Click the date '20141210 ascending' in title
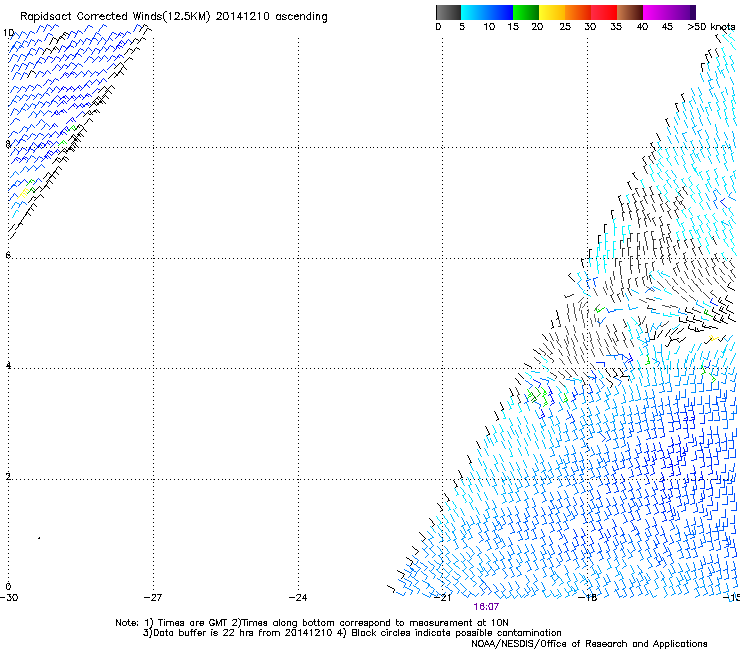 point(271,17)
